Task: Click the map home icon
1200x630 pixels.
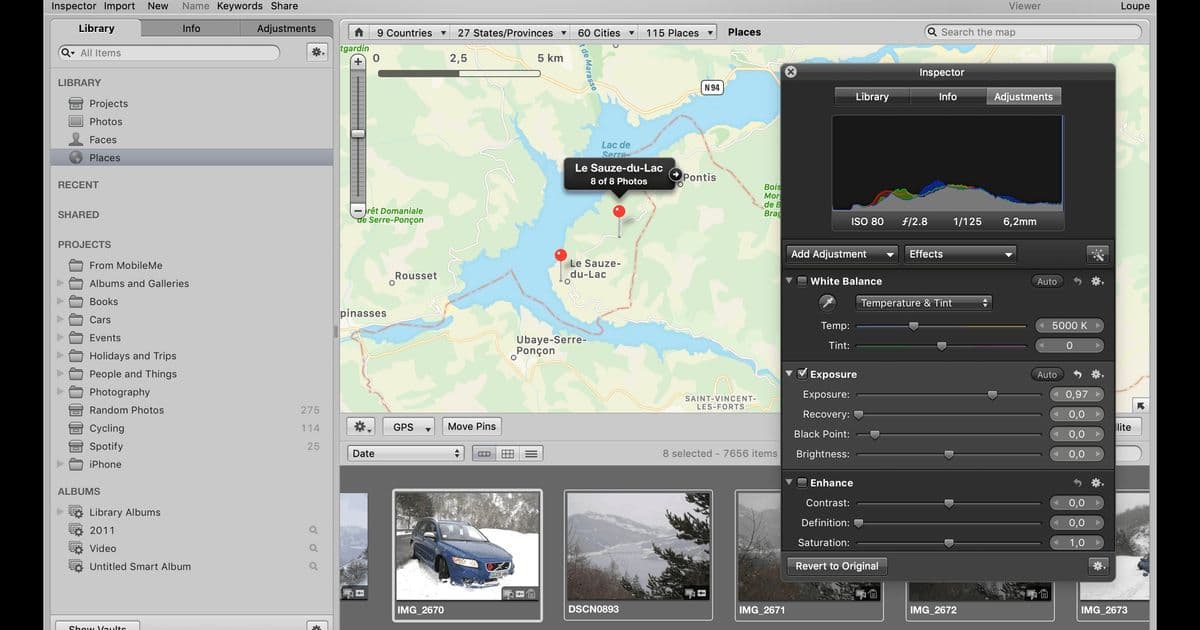Action: (x=358, y=31)
